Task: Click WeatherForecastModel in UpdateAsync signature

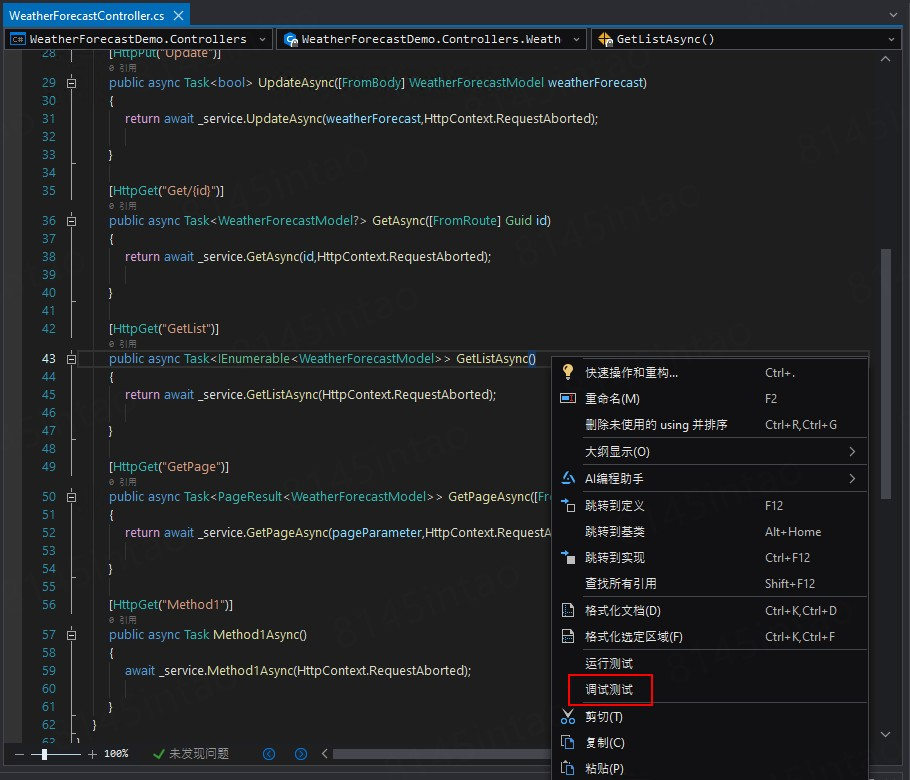Action: [x=476, y=83]
